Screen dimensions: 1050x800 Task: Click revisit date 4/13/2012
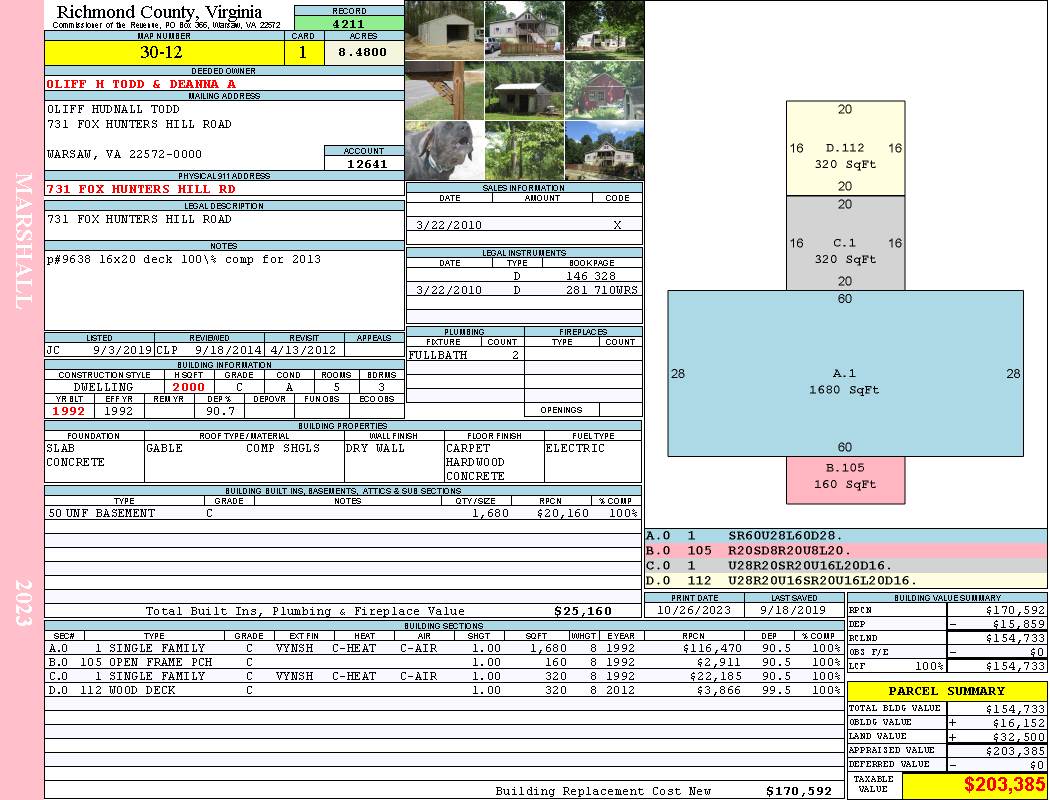point(303,349)
